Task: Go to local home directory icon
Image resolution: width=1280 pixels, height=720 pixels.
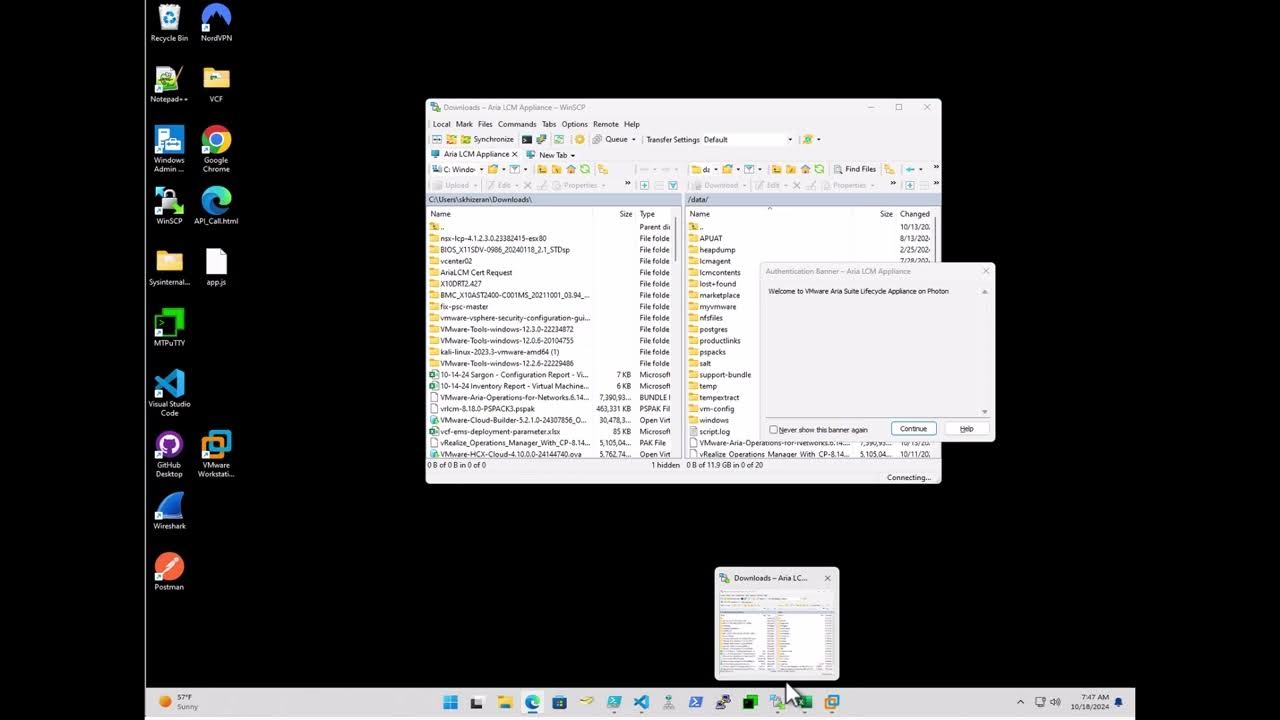Action: tap(571, 169)
